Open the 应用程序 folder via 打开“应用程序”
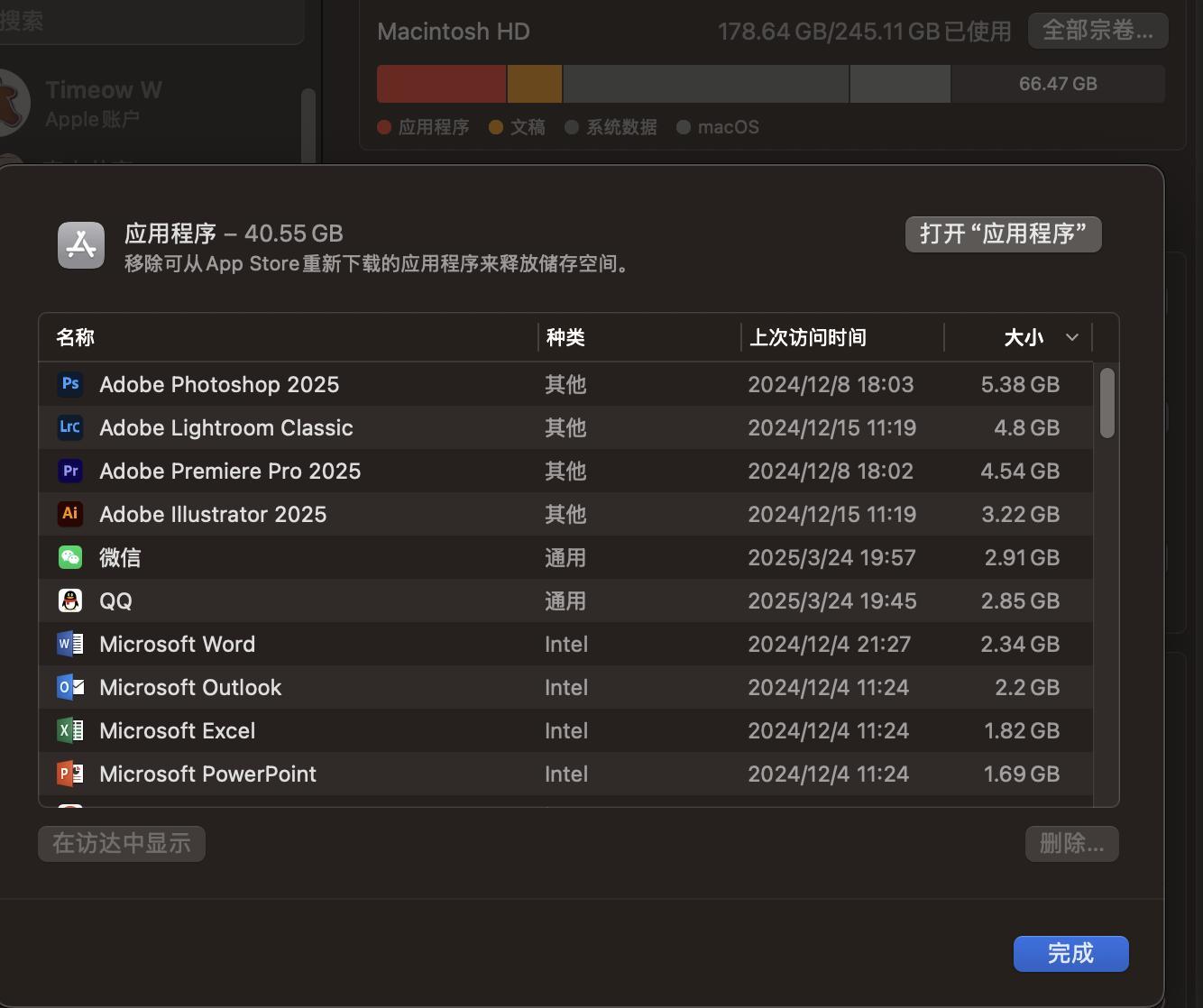The height and width of the screenshot is (1008, 1203). click(1004, 234)
